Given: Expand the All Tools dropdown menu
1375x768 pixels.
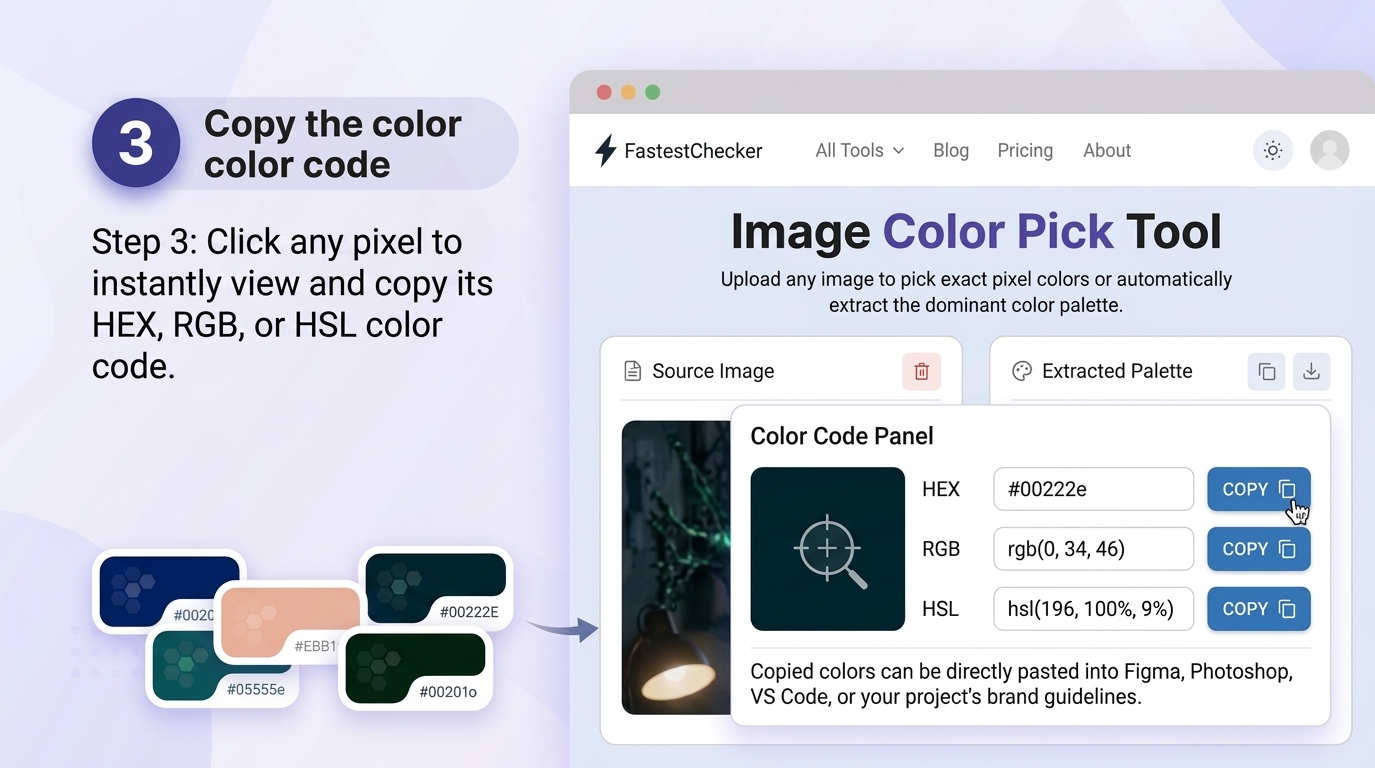Looking at the screenshot, I should click(x=859, y=150).
